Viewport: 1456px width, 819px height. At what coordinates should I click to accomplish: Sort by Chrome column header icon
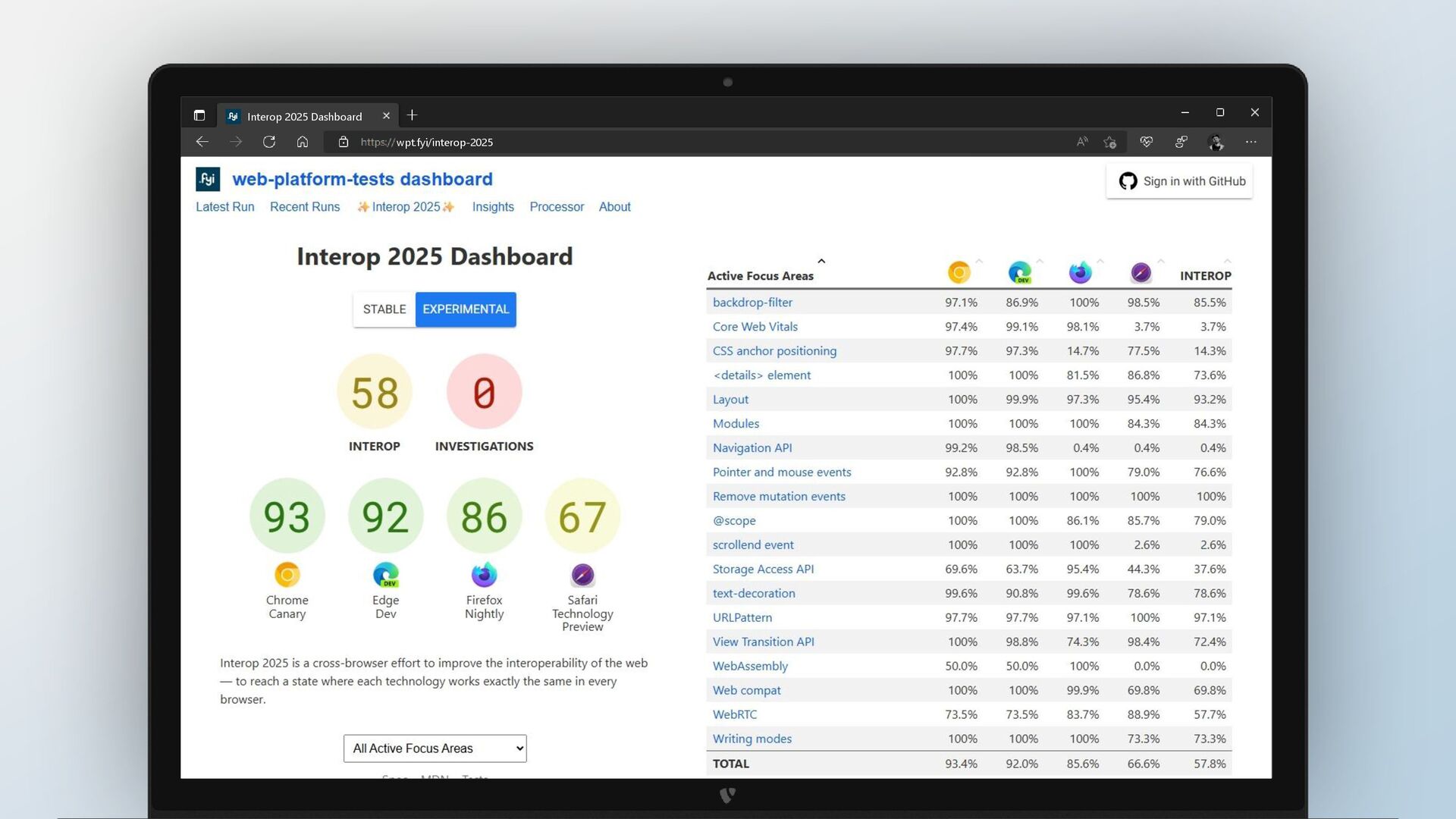point(959,272)
